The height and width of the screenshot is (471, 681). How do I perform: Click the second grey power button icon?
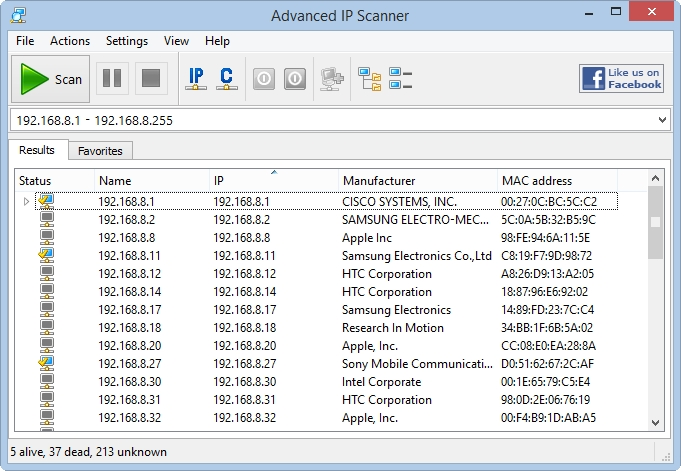295,79
